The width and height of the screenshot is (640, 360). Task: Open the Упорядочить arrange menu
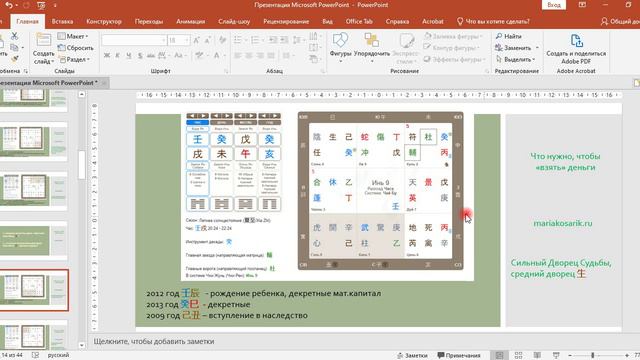(x=372, y=47)
